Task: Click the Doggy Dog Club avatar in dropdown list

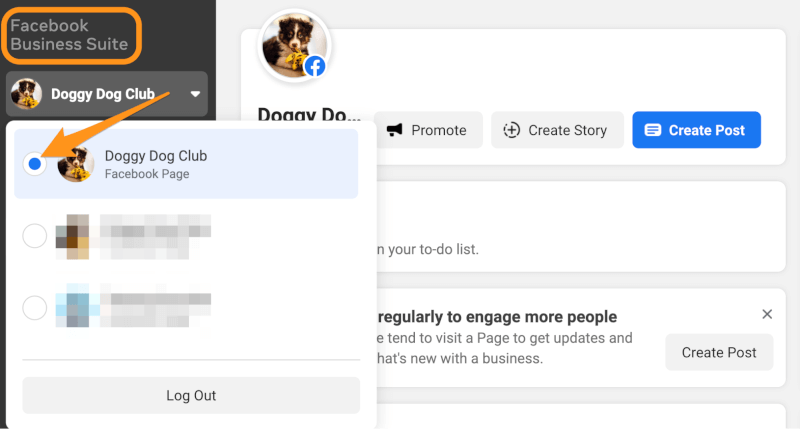Action: [76, 164]
